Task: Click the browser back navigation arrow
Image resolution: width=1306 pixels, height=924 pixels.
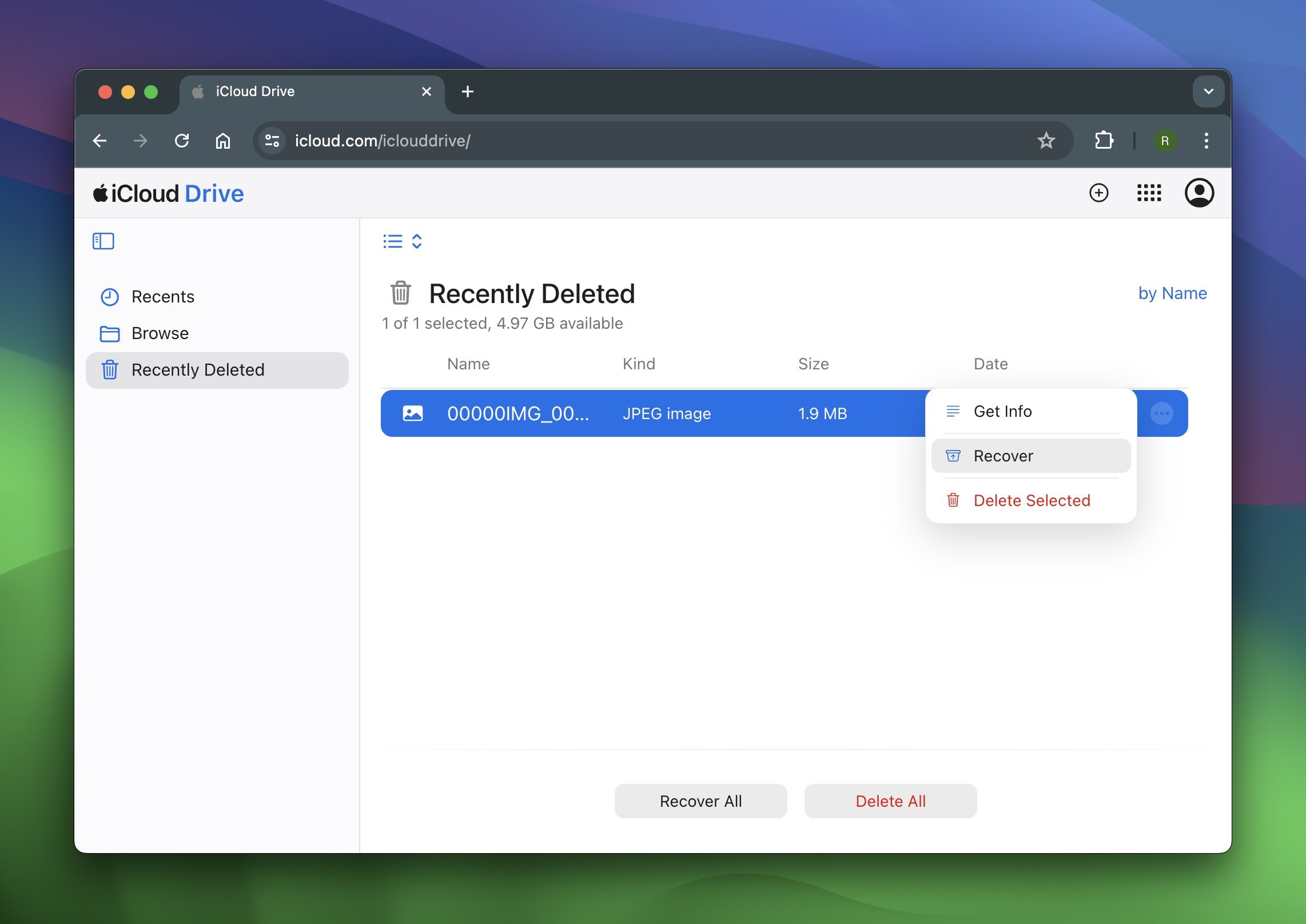Action: 100,139
